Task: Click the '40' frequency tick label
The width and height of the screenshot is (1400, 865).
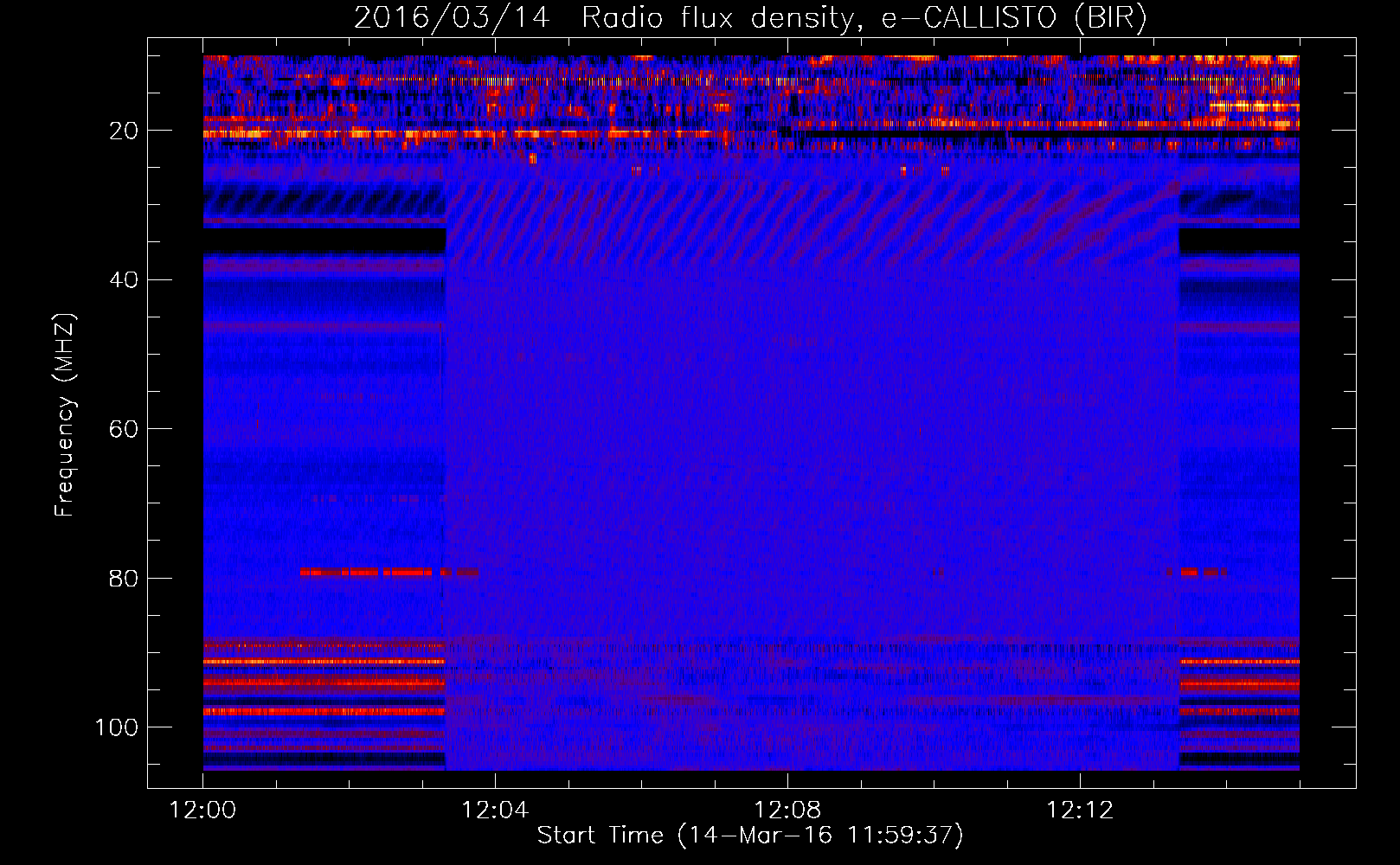Action: (x=124, y=280)
